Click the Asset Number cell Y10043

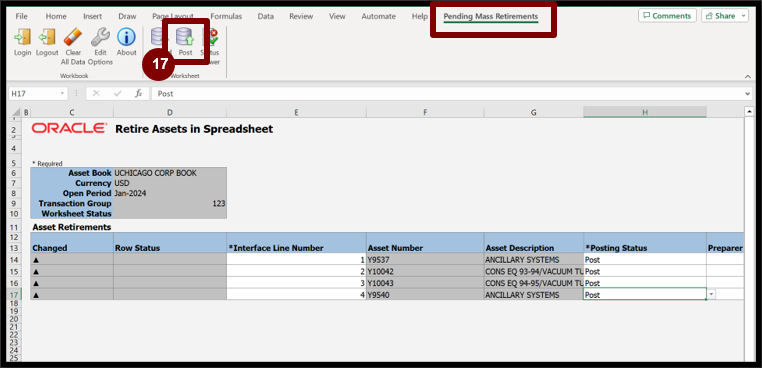coord(425,283)
